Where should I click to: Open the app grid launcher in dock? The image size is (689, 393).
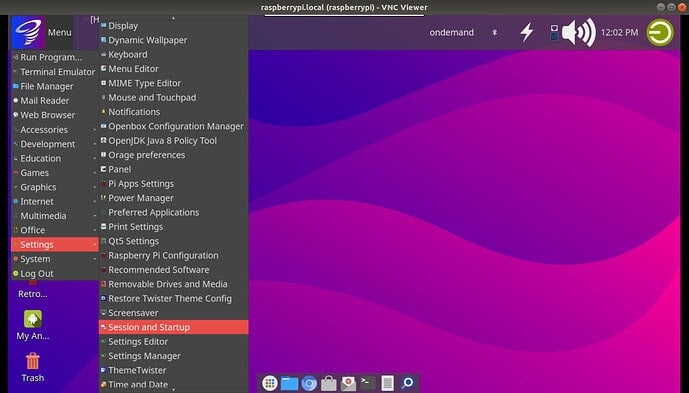(x=270, y=383)
